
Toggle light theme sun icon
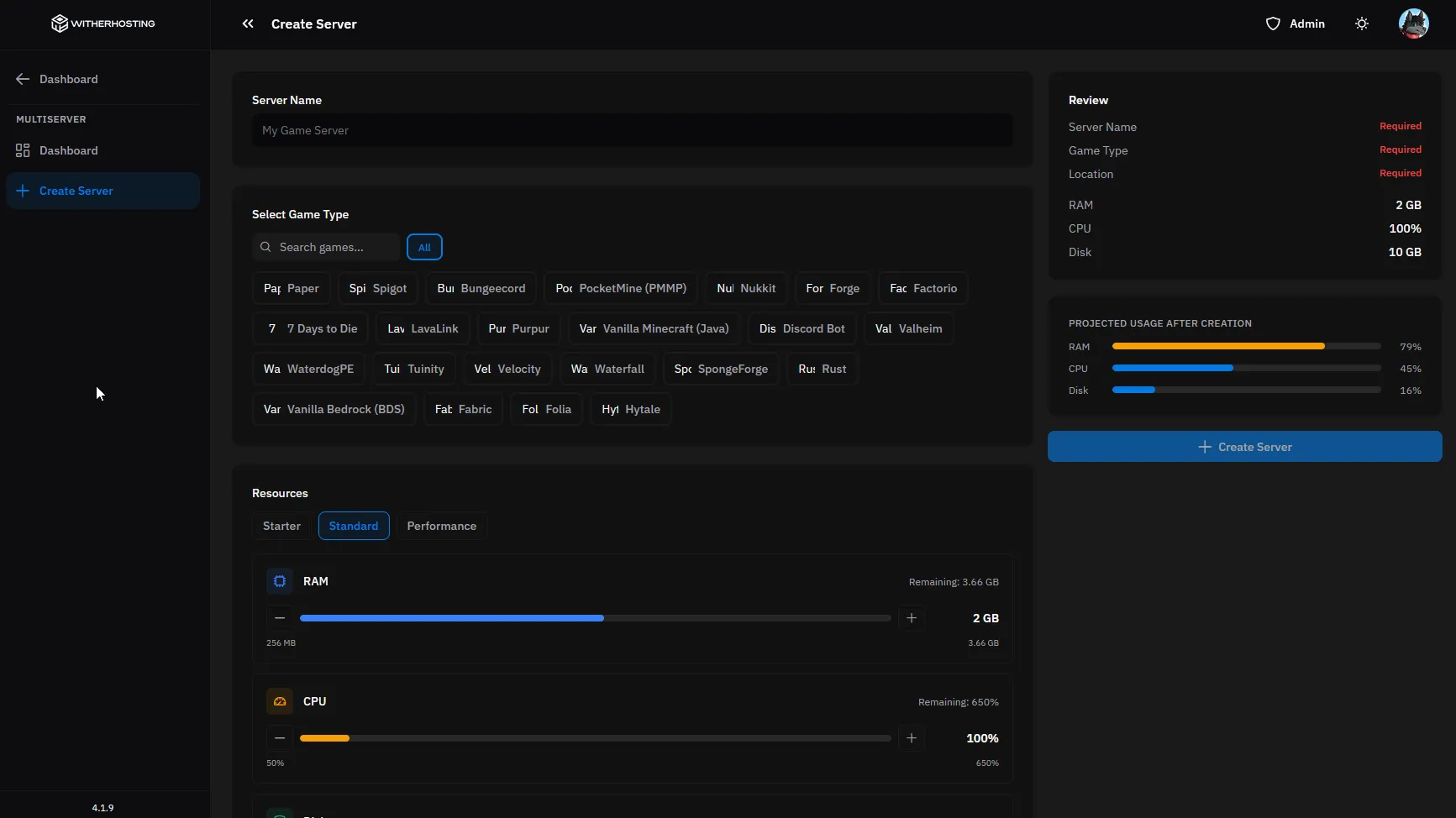[x=1362, y=24]
